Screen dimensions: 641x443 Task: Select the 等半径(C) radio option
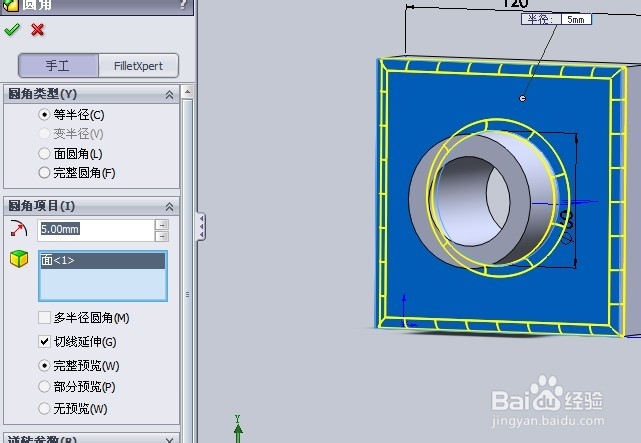click(44, 114)
